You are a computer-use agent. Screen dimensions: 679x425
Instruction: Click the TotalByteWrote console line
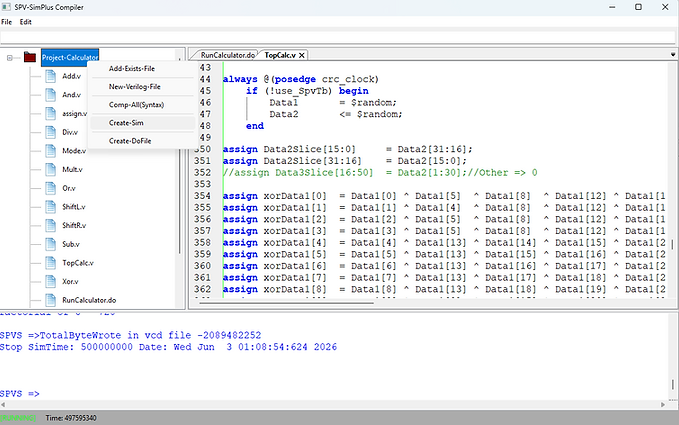[x=130, y=335]
